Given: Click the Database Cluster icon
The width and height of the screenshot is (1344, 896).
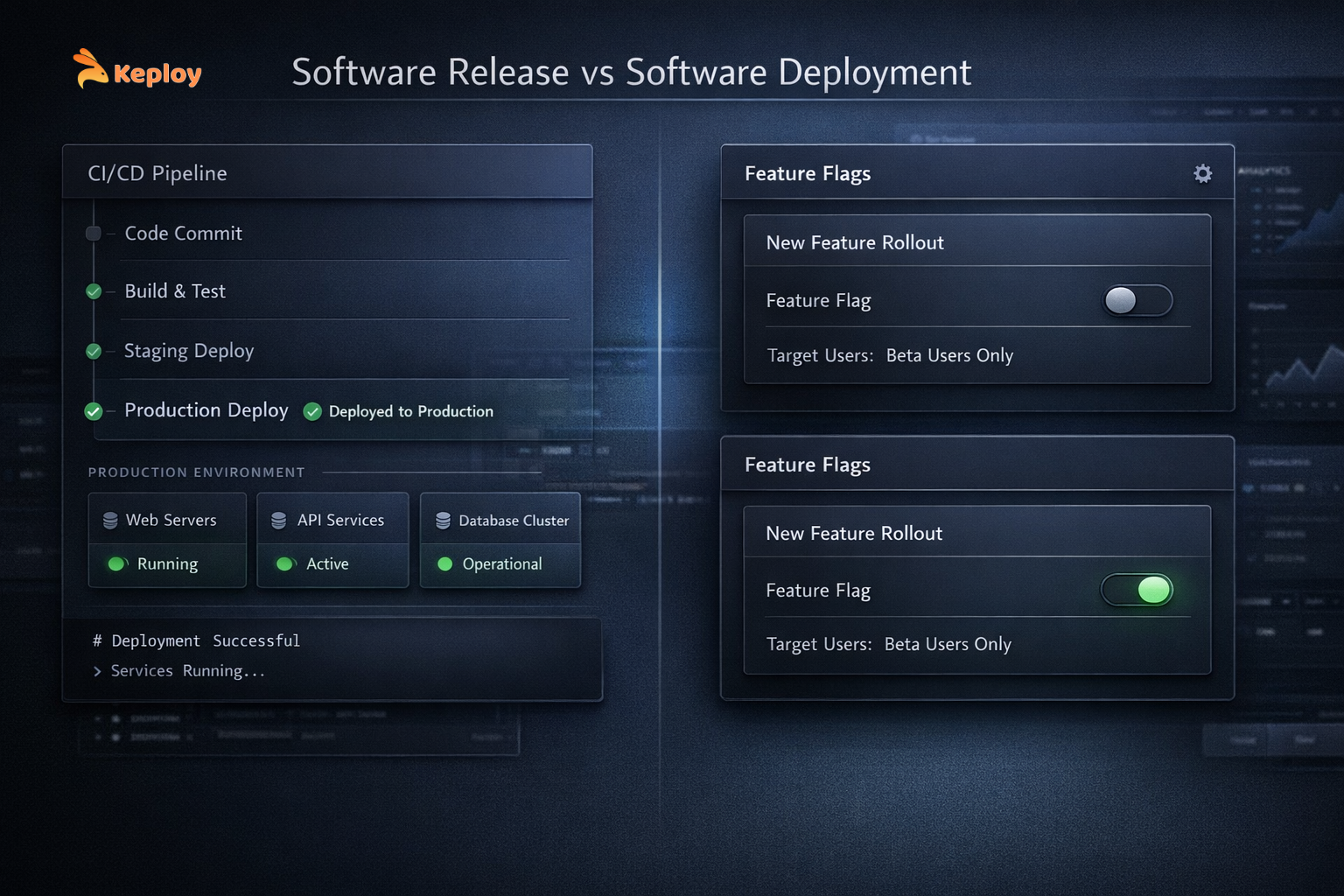Looking at the screenshot, I should click(x=440, y=519).
